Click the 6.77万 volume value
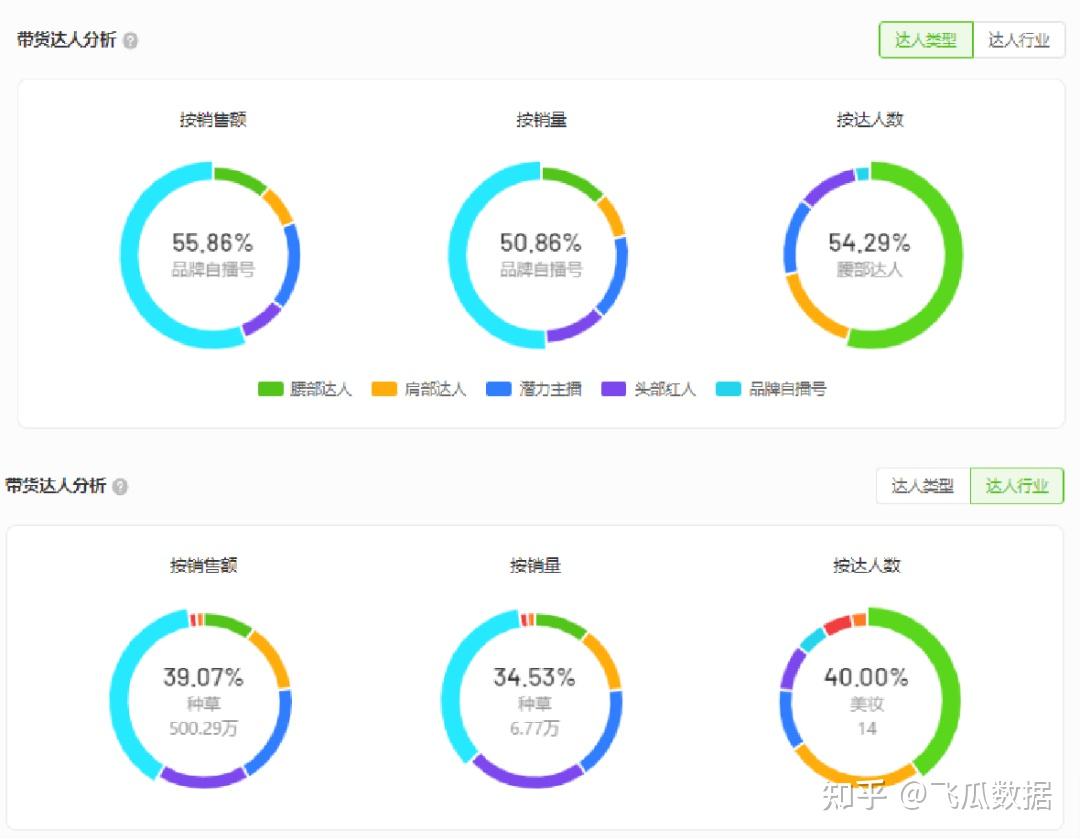Viewport: 1080px width, 840px height. point(534,728)
